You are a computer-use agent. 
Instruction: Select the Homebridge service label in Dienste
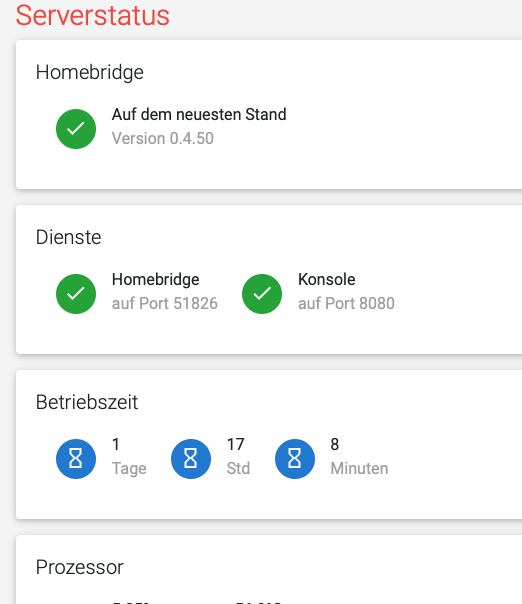[x=156, y=280]
